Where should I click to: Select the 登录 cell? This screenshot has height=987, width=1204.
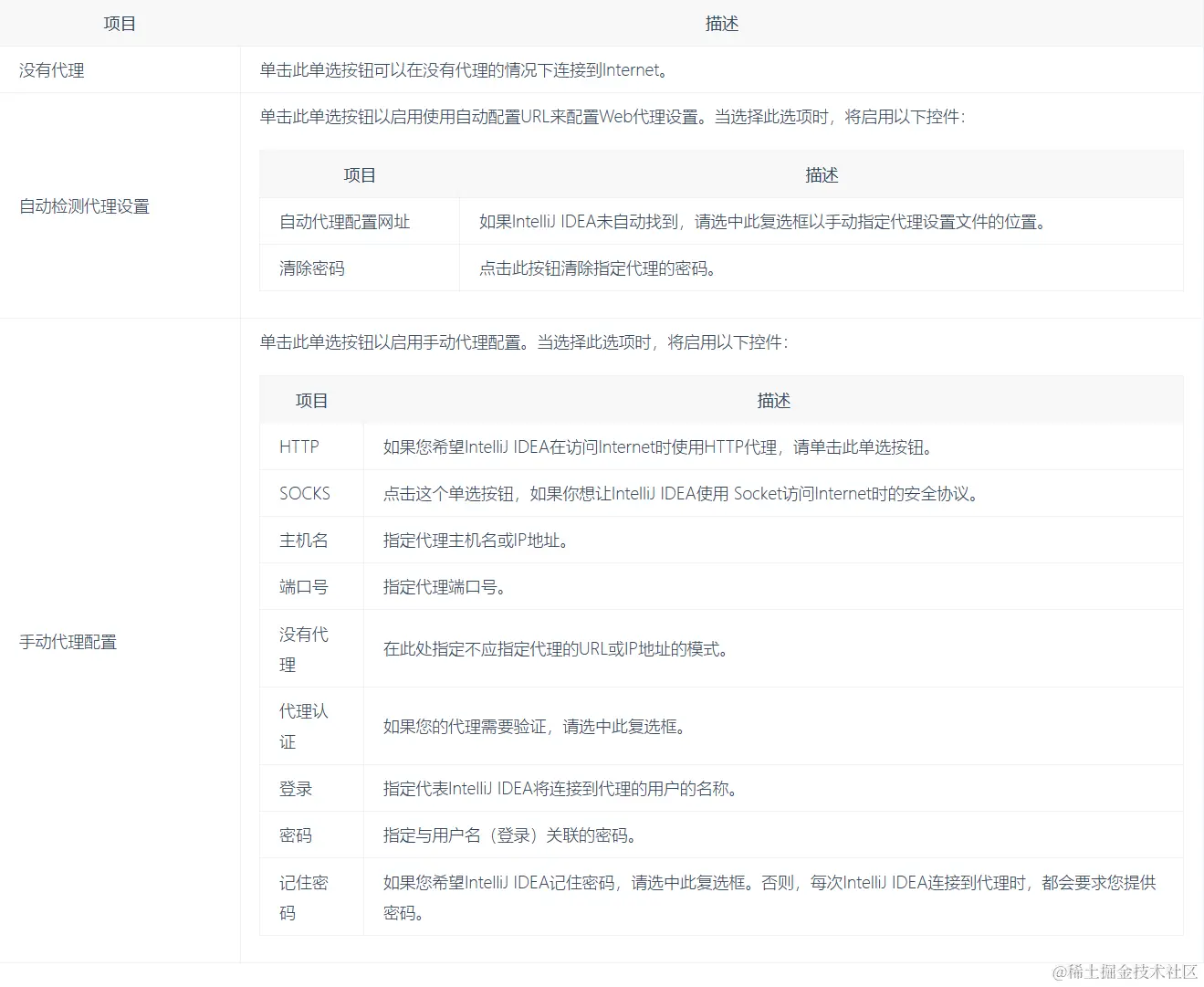(296, 789)
